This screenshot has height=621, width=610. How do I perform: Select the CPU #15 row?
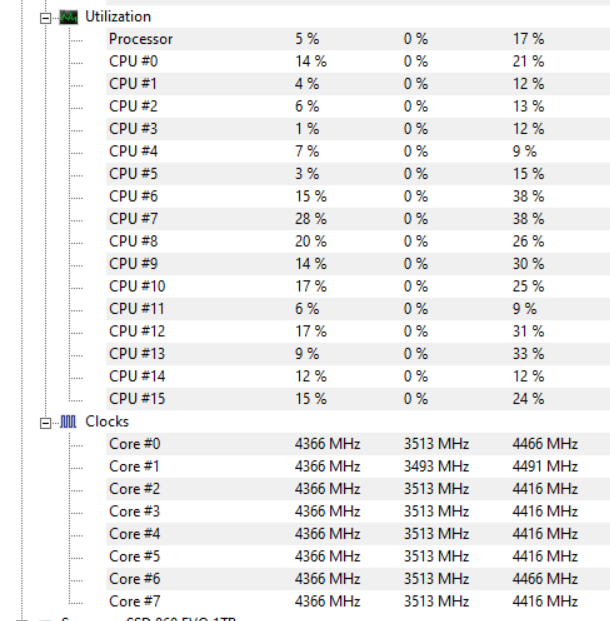(358, 399)
